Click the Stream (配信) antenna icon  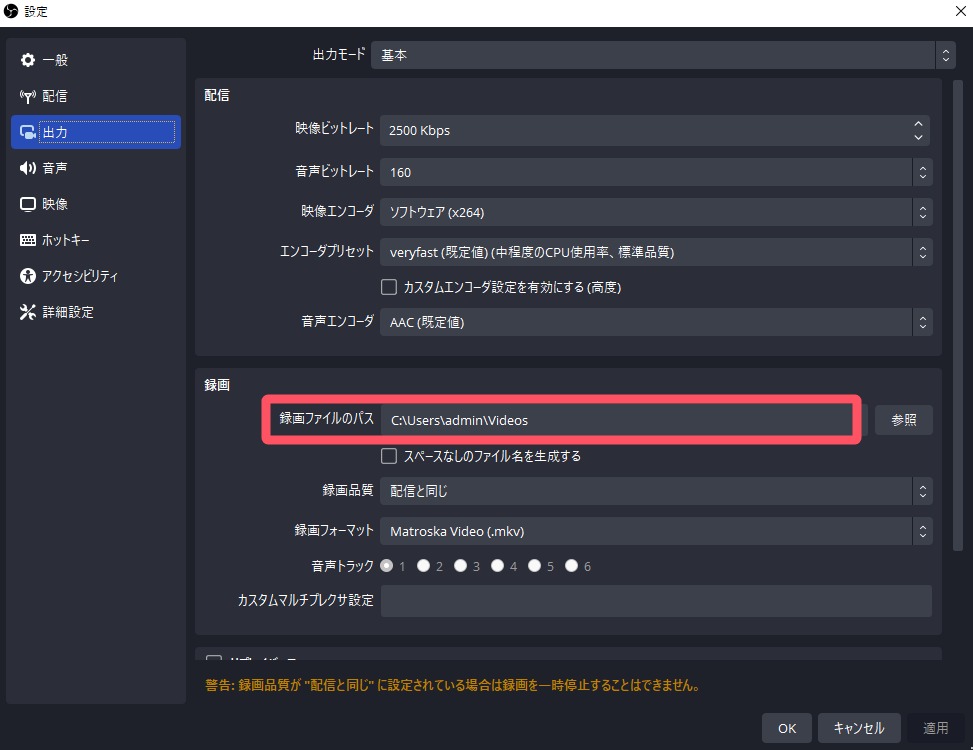coord(28,96)
